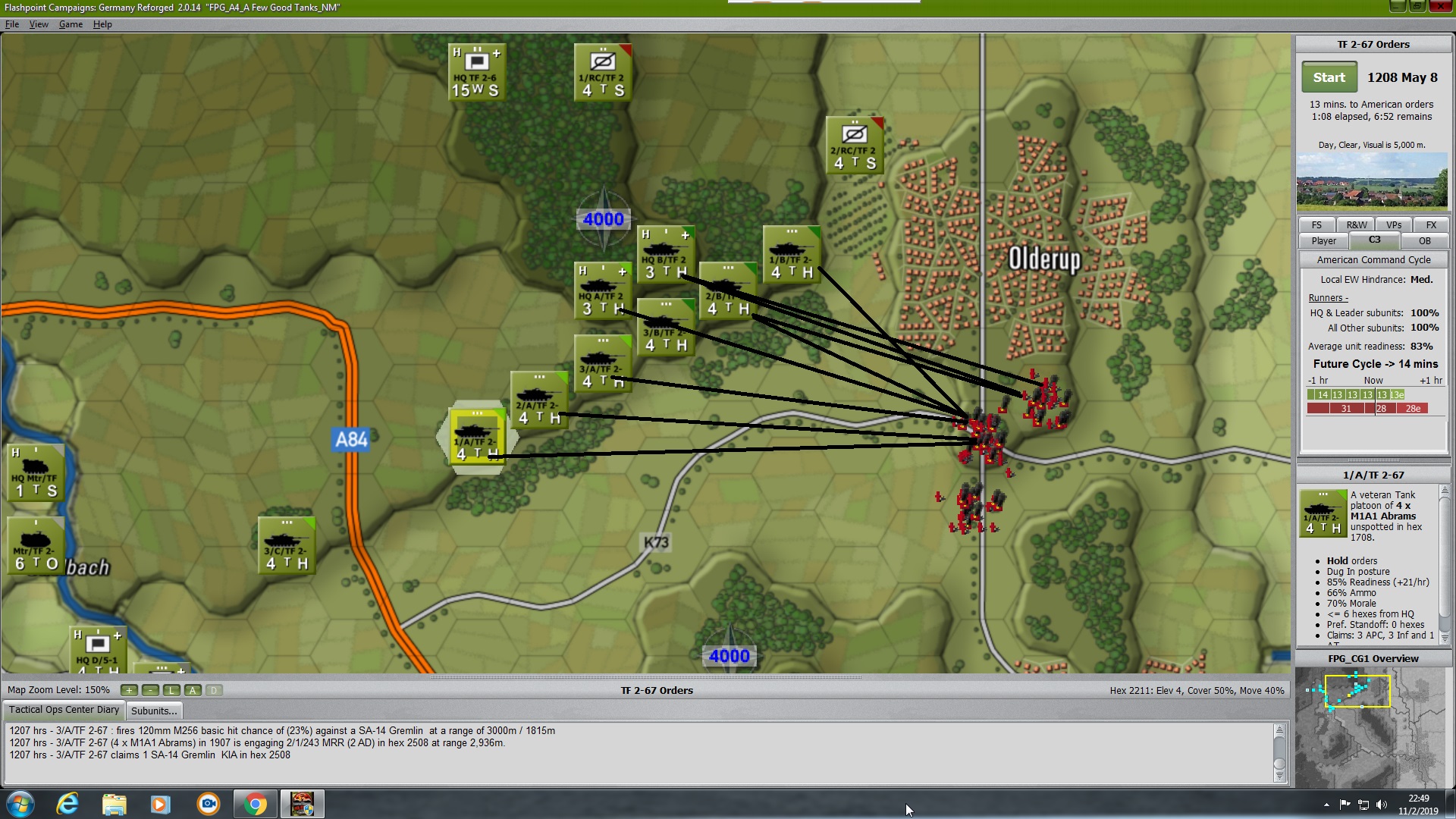Switch to the FS tab
This screenshot has height=819, width=1456.
[x=1316, y=225]
